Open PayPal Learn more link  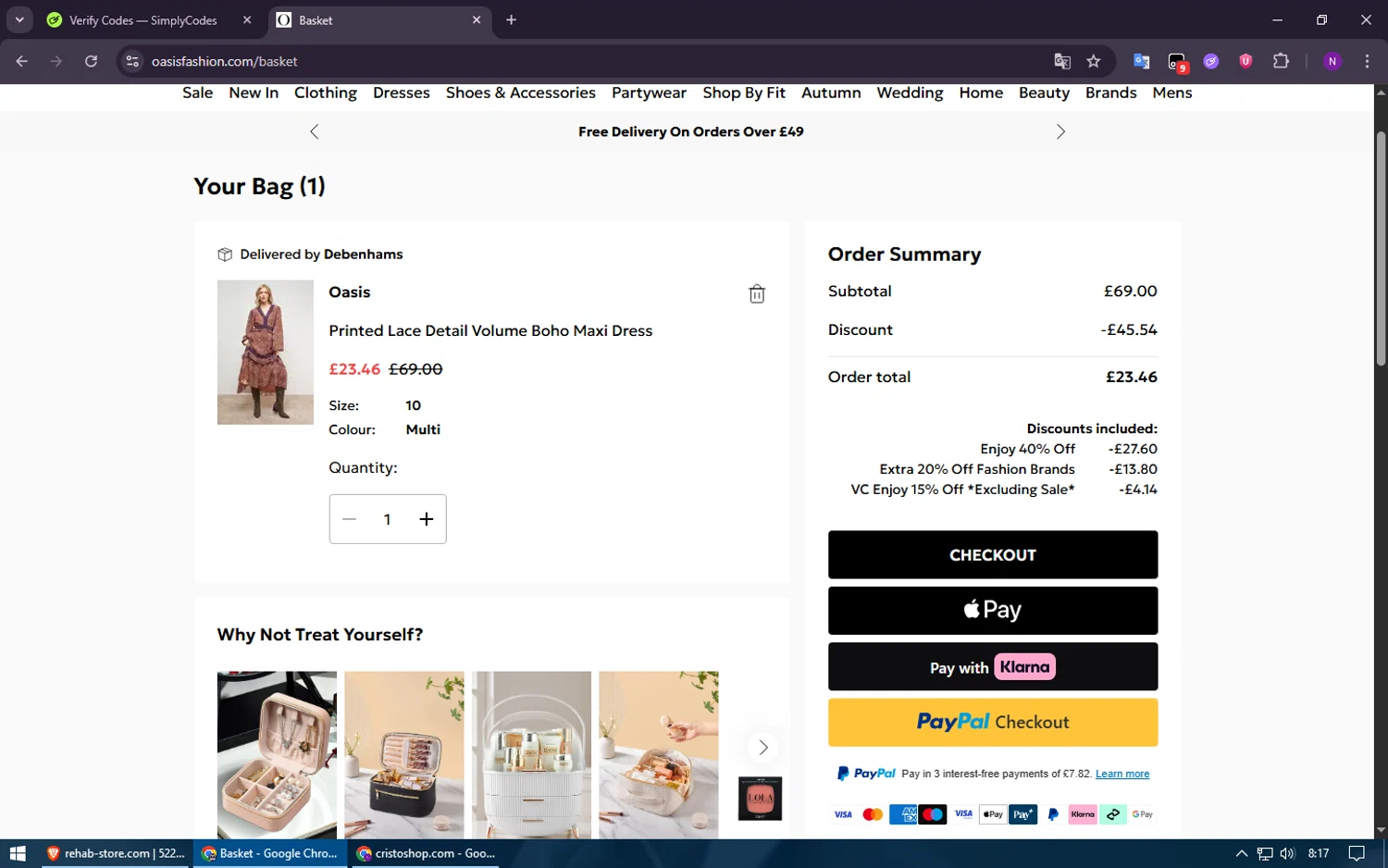[1122, 774]
